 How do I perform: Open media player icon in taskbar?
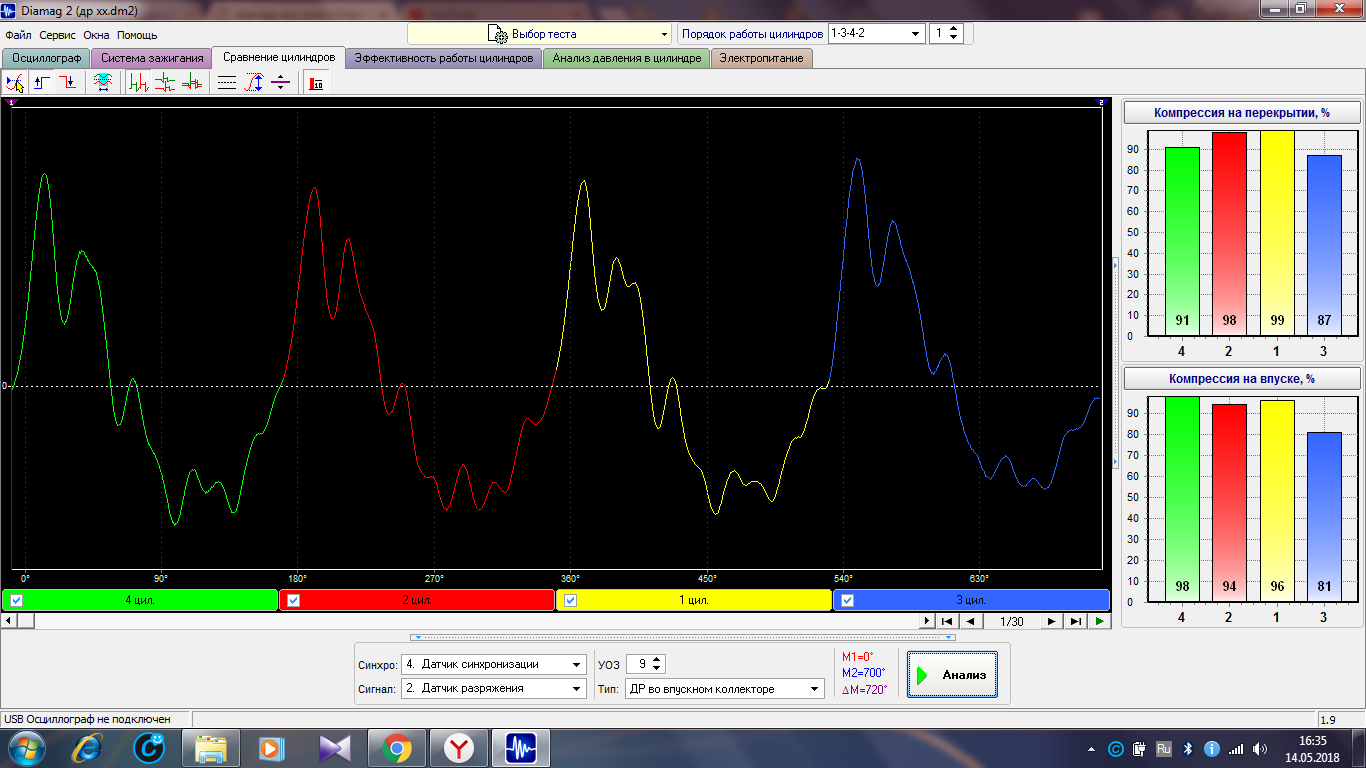click(x=271, y=748)
